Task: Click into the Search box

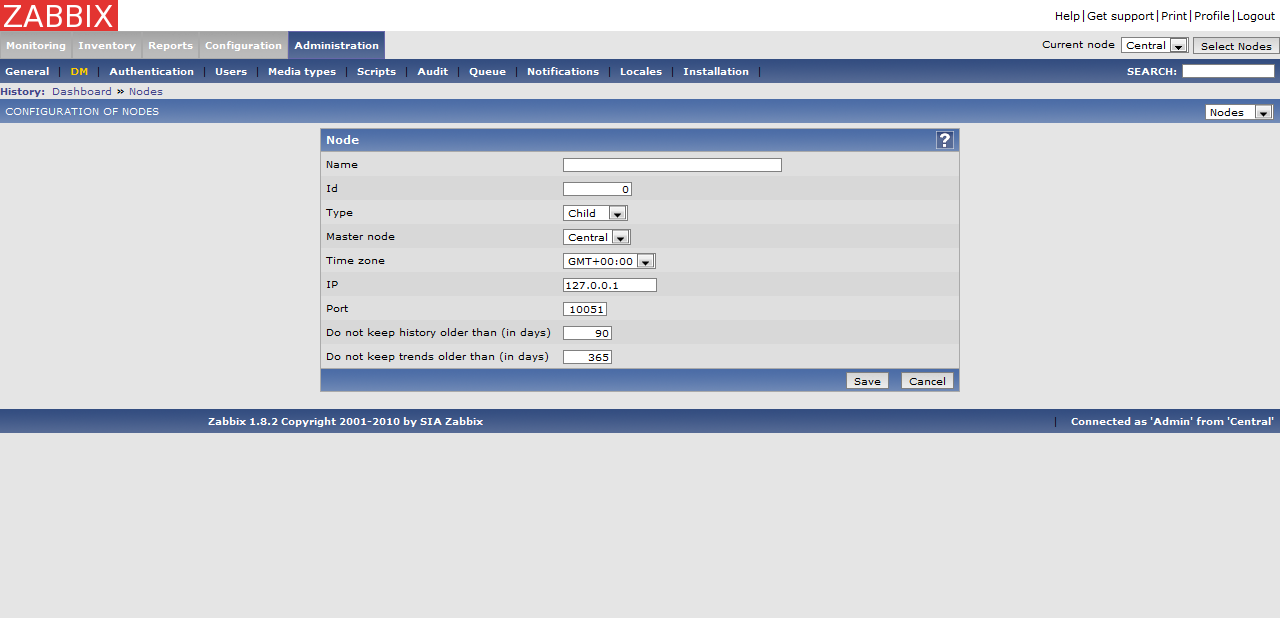Action: 1227,72
